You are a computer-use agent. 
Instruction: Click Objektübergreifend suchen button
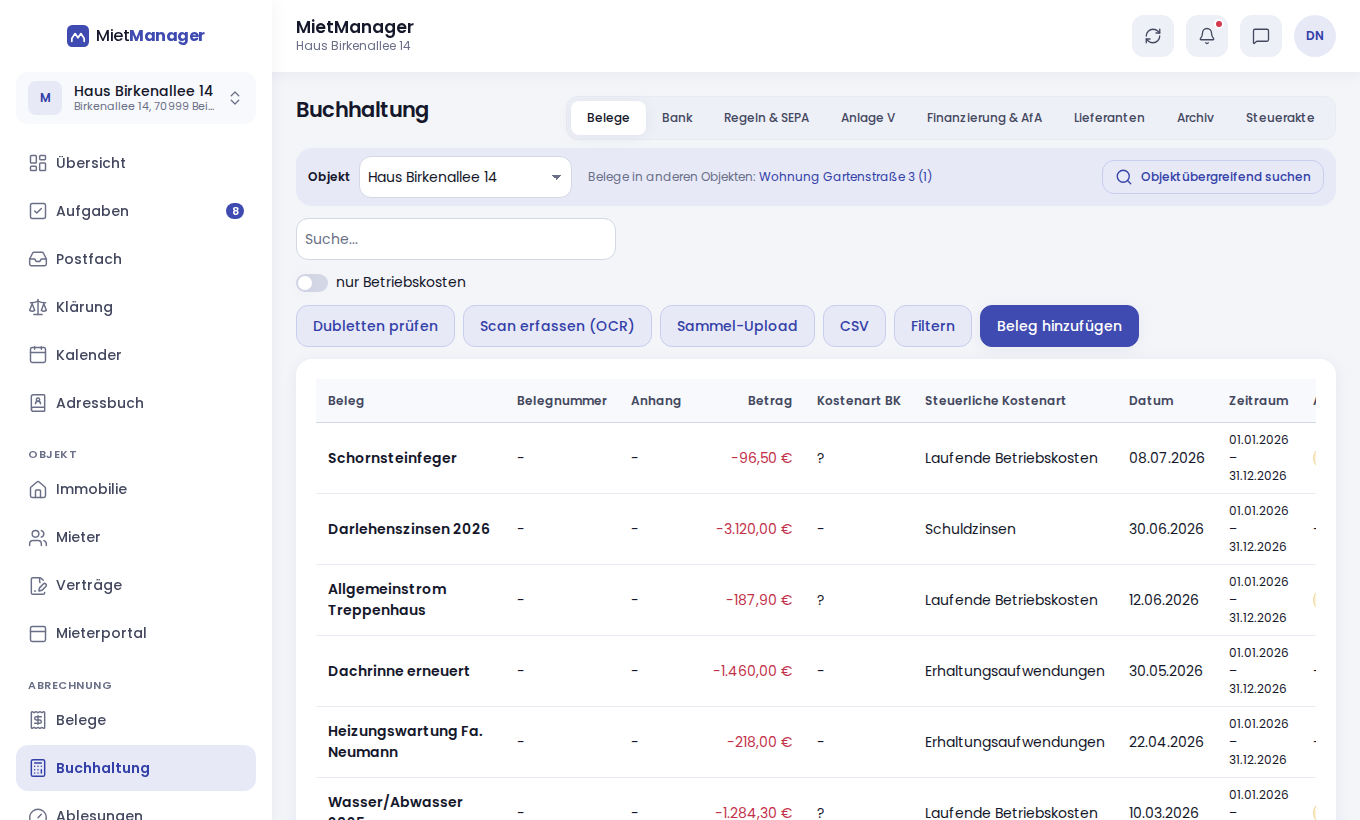(x=1213, y=177)
